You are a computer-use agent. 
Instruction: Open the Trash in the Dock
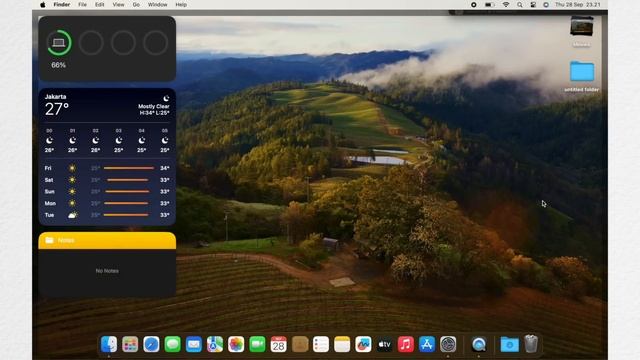click(x=531, y=344)
